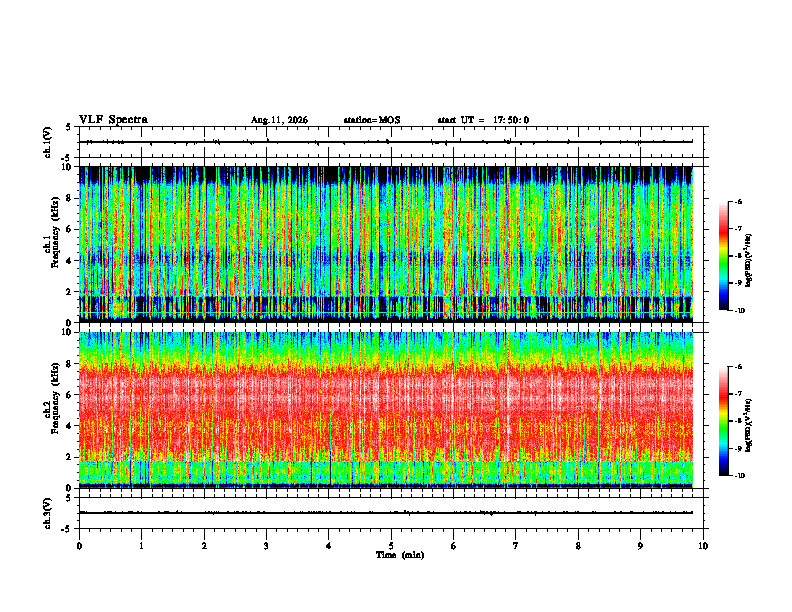Screen dimensions: 792x612
Task: Click the 2 minute tick on time axis
Action: [204, 546]
